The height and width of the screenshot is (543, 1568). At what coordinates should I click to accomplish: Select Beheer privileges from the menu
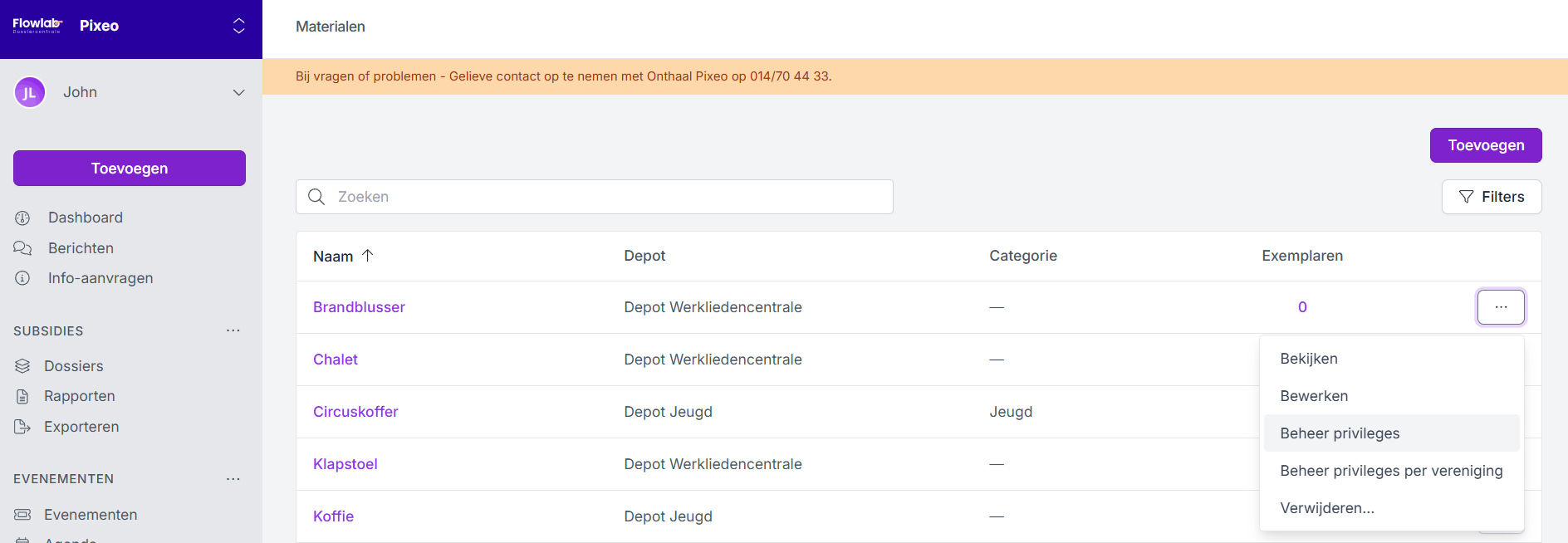click(x=1339, y=433)
